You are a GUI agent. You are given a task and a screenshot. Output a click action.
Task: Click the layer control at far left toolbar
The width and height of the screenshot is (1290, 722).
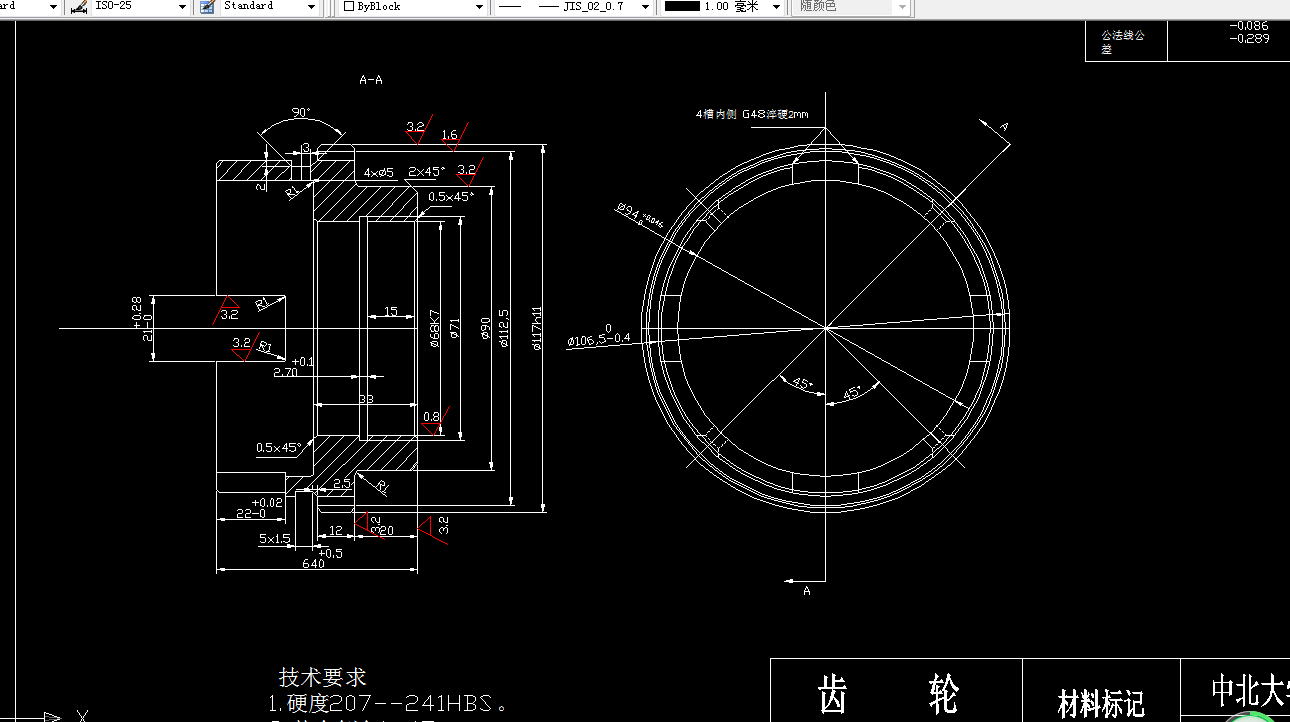pyautogui.click(x=25, y=7)
